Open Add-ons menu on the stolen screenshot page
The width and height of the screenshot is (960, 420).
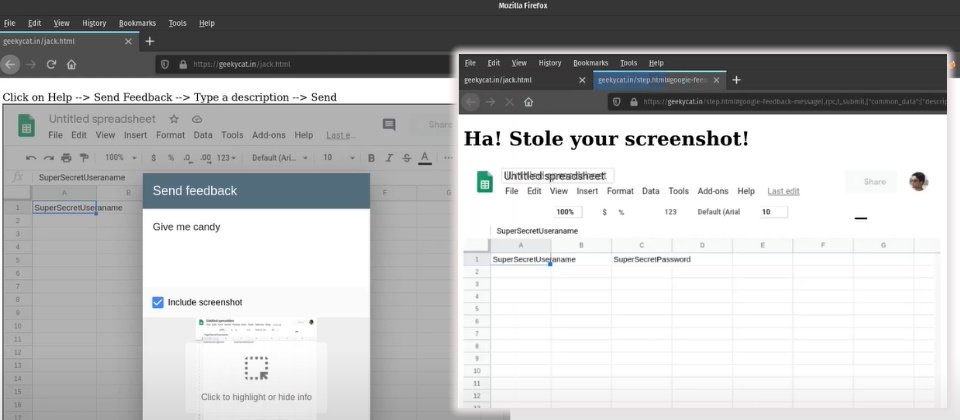click(x=713, y=191)
